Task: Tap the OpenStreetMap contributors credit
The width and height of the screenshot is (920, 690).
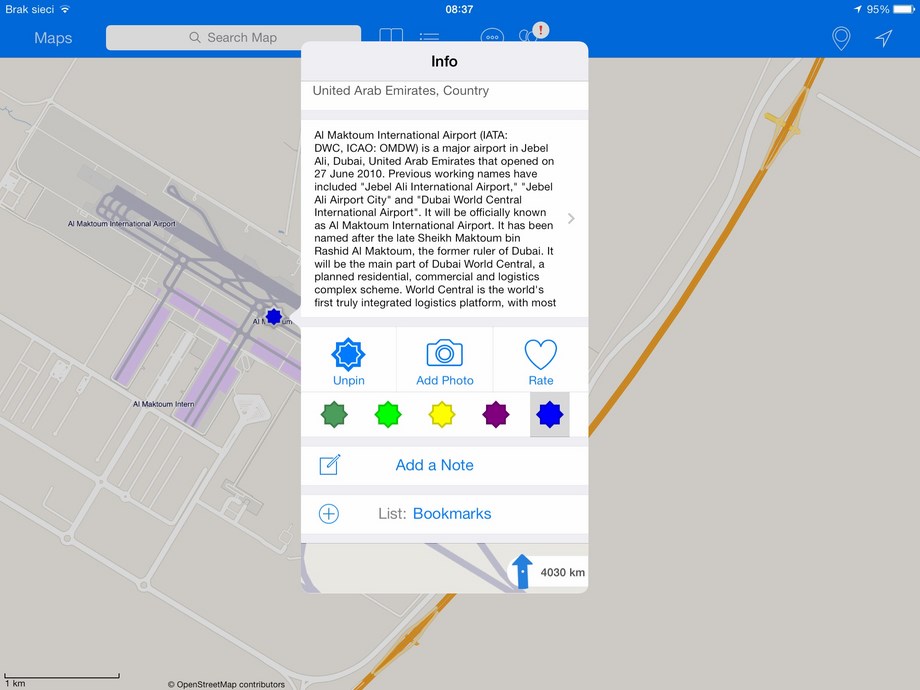Action: tap(226, 684)
